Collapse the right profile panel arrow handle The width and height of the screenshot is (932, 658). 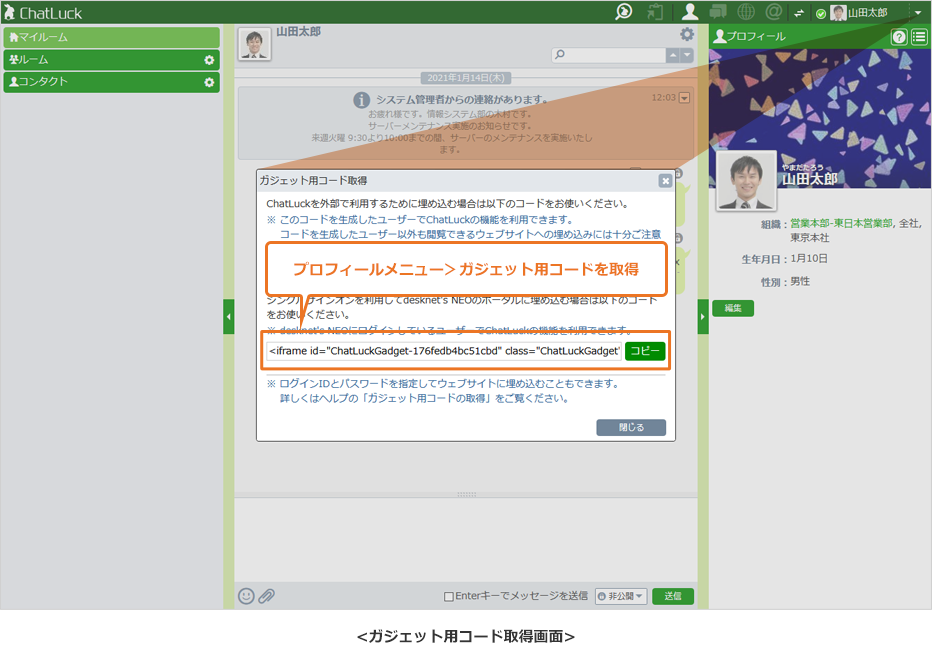coord(703,317)
